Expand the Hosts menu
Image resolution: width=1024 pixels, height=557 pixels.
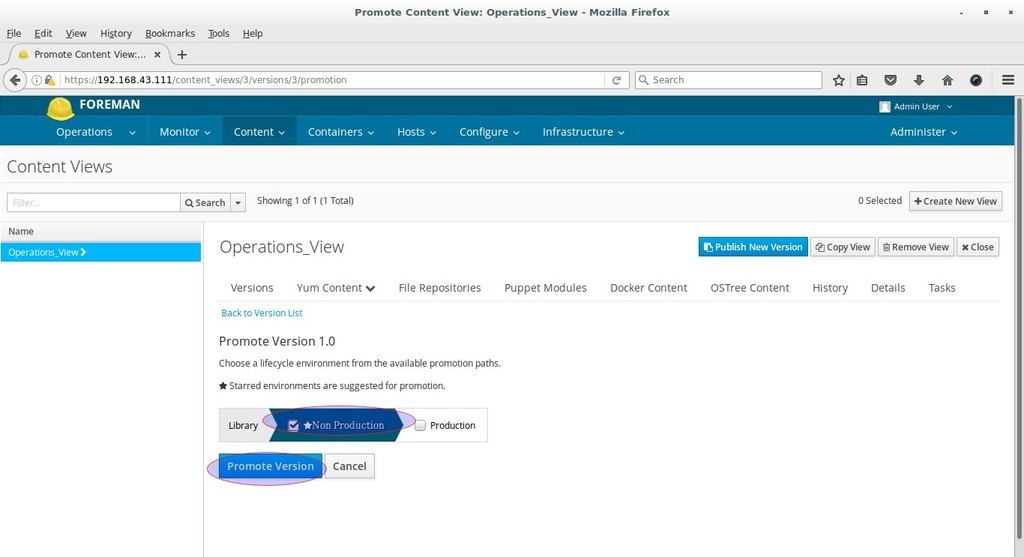tap(416, 132)
